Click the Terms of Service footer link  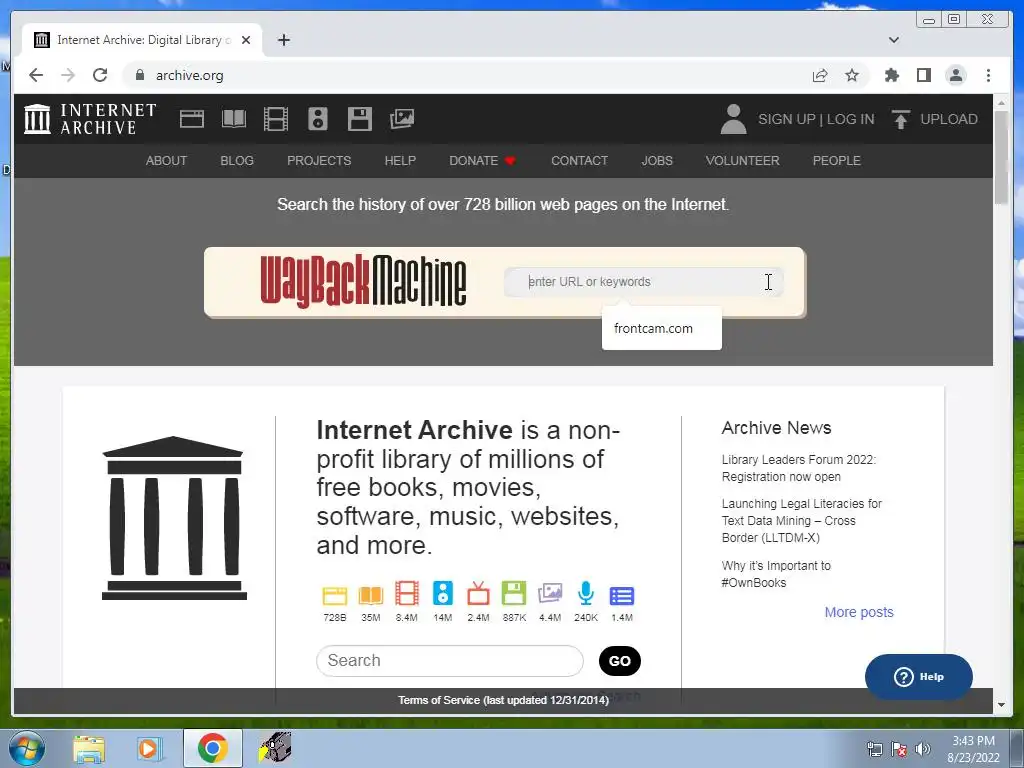coord(504,700)
